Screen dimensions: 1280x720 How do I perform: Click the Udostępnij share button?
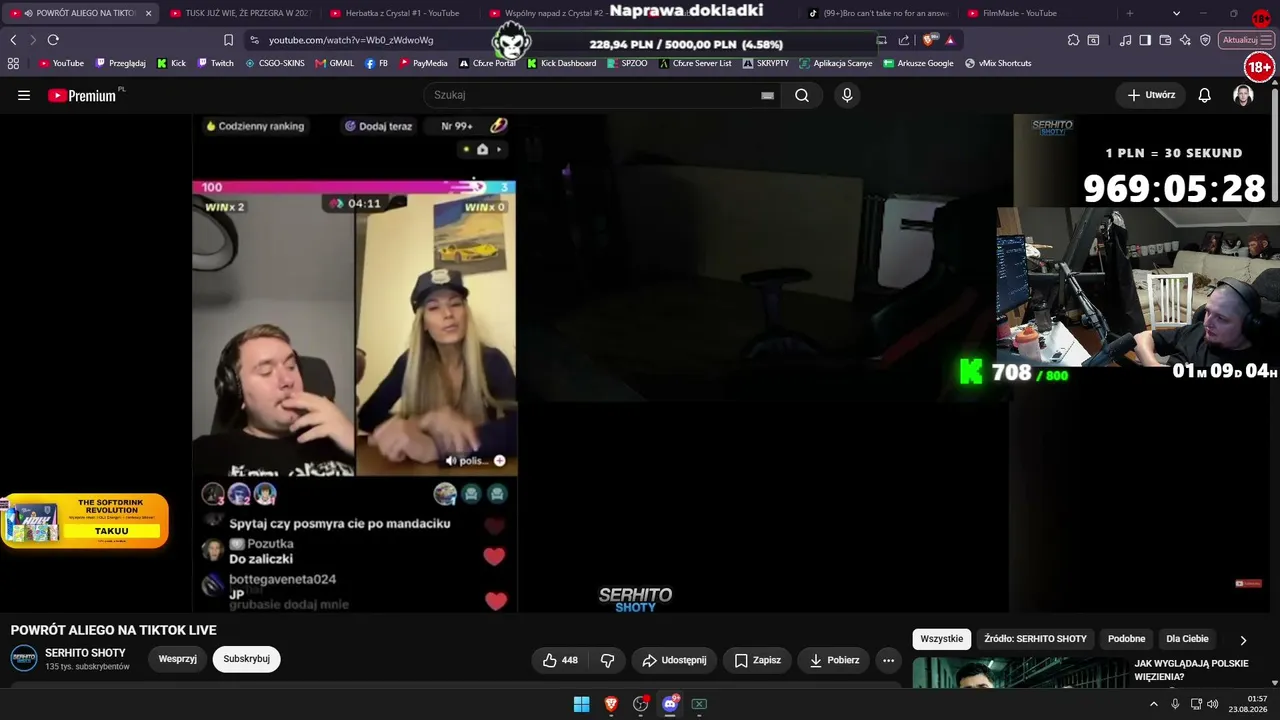tap(674, 660)
